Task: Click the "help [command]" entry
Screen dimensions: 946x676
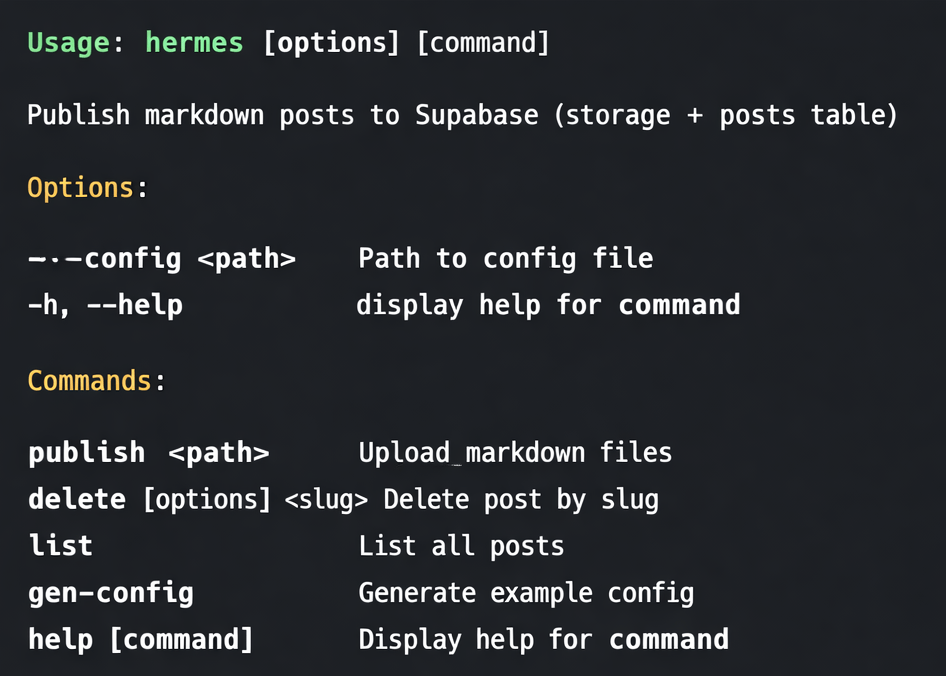Action: pos(141,639)
